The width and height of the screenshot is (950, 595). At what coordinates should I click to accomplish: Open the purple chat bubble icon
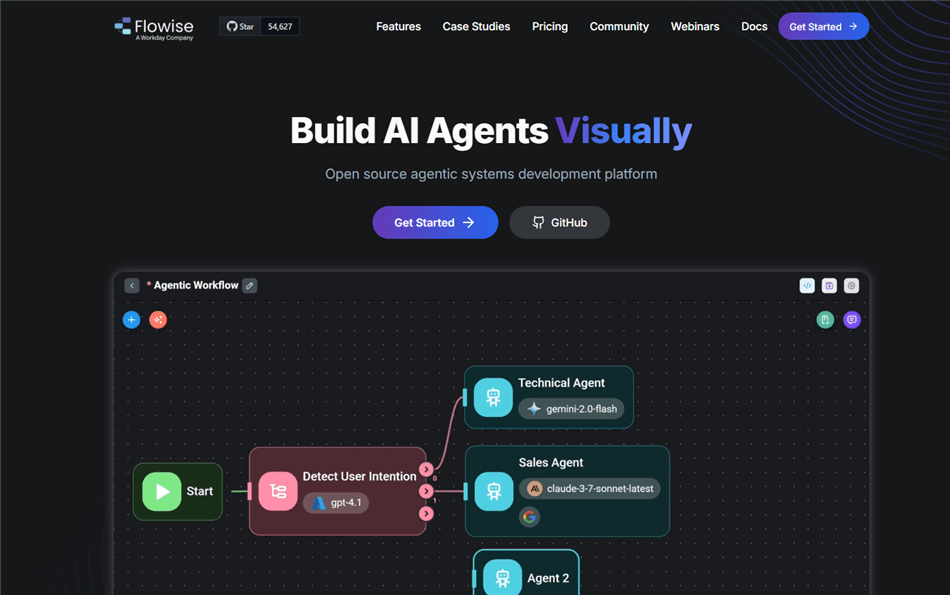[852, 319]
